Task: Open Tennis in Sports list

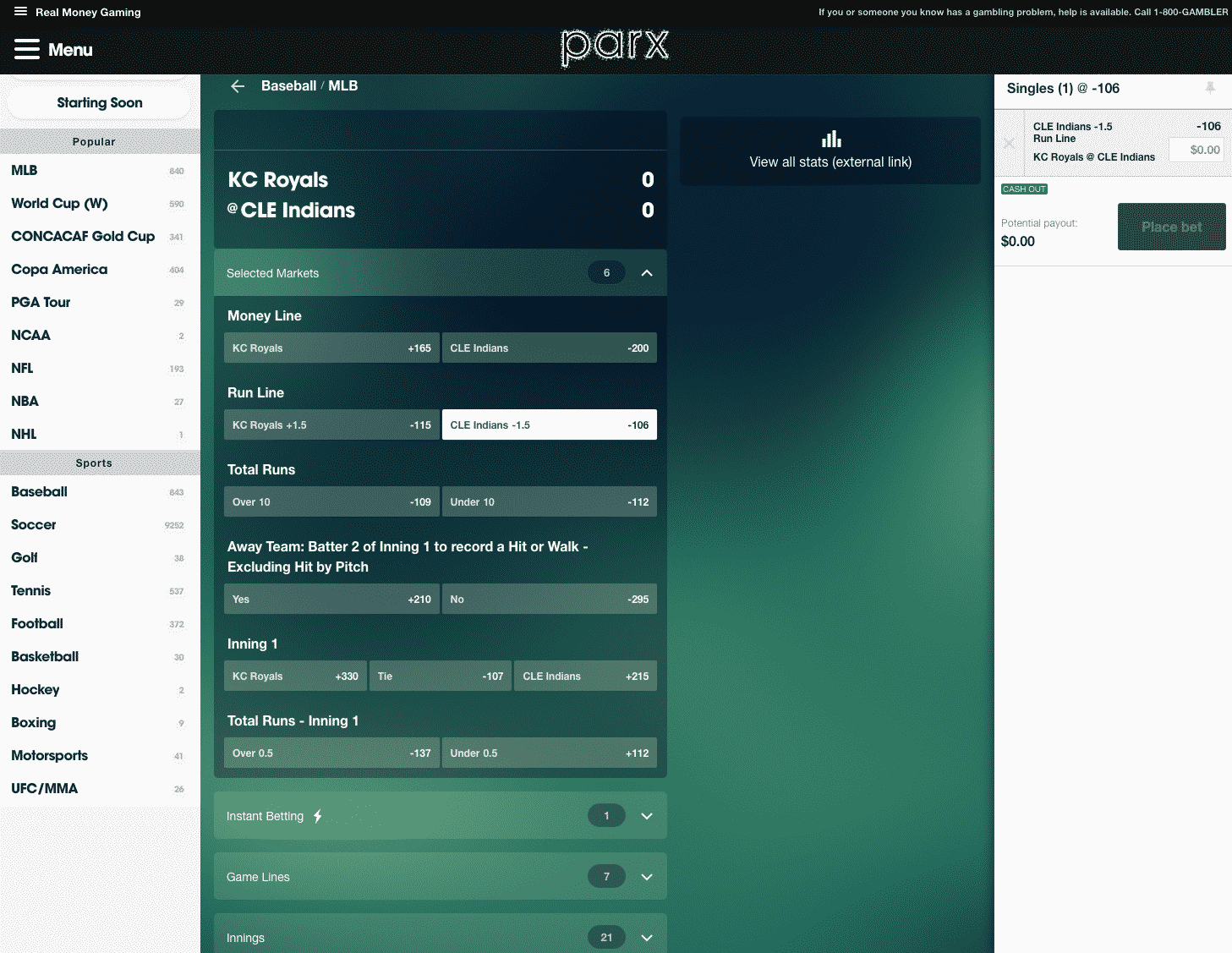Action: (100, 591)
